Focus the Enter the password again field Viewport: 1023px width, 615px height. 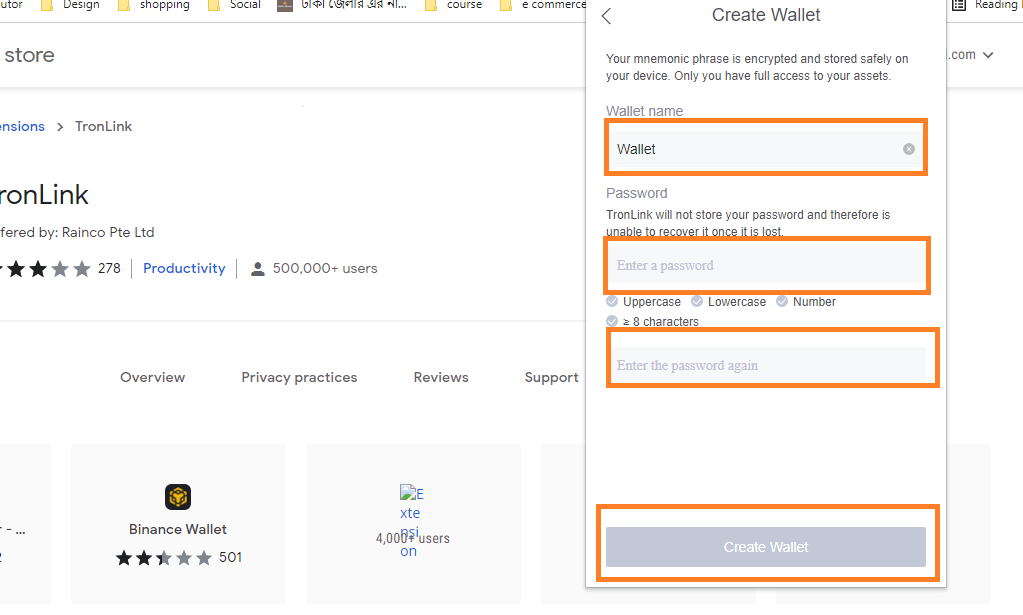coord(765,365)
